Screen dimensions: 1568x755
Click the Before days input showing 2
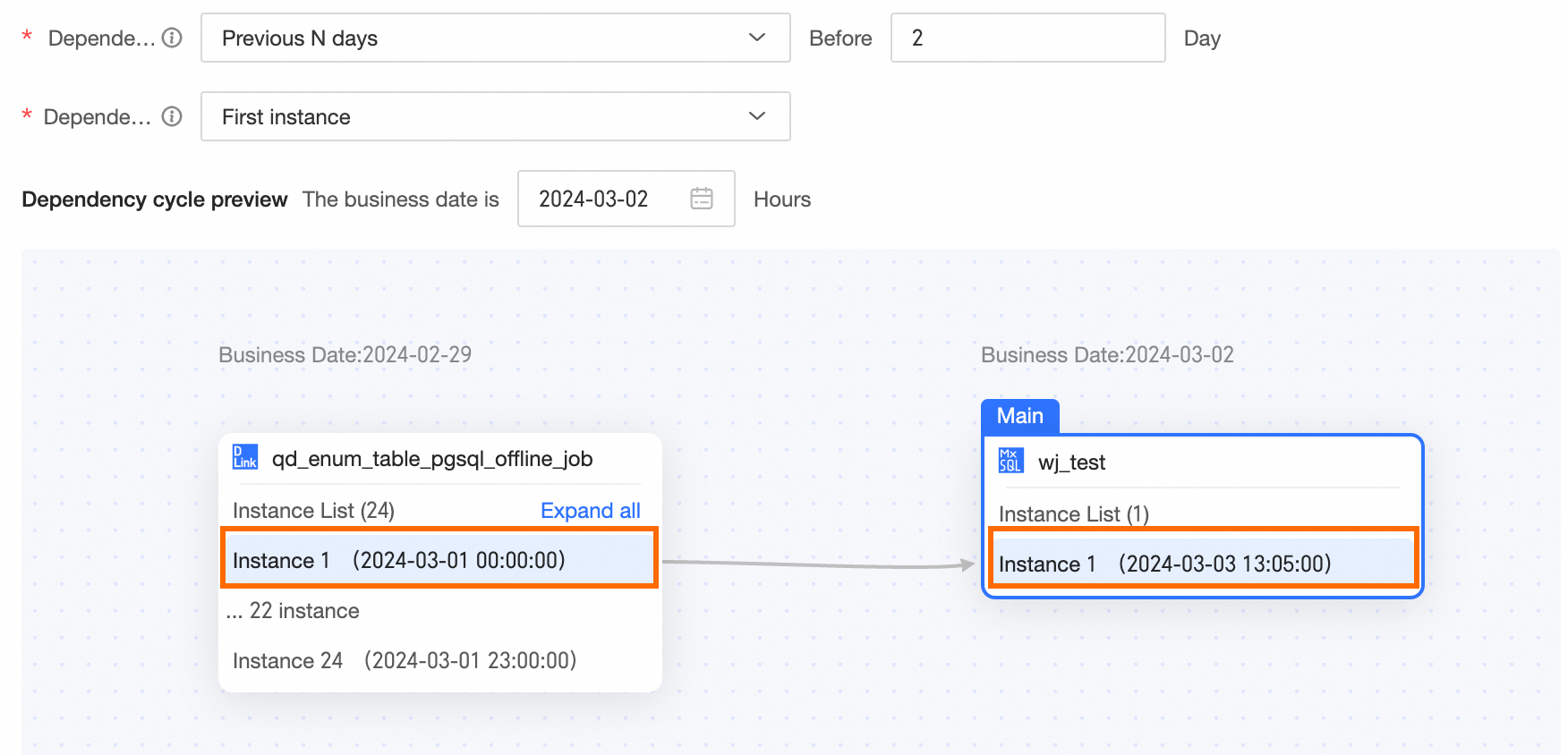point(1028,38)
